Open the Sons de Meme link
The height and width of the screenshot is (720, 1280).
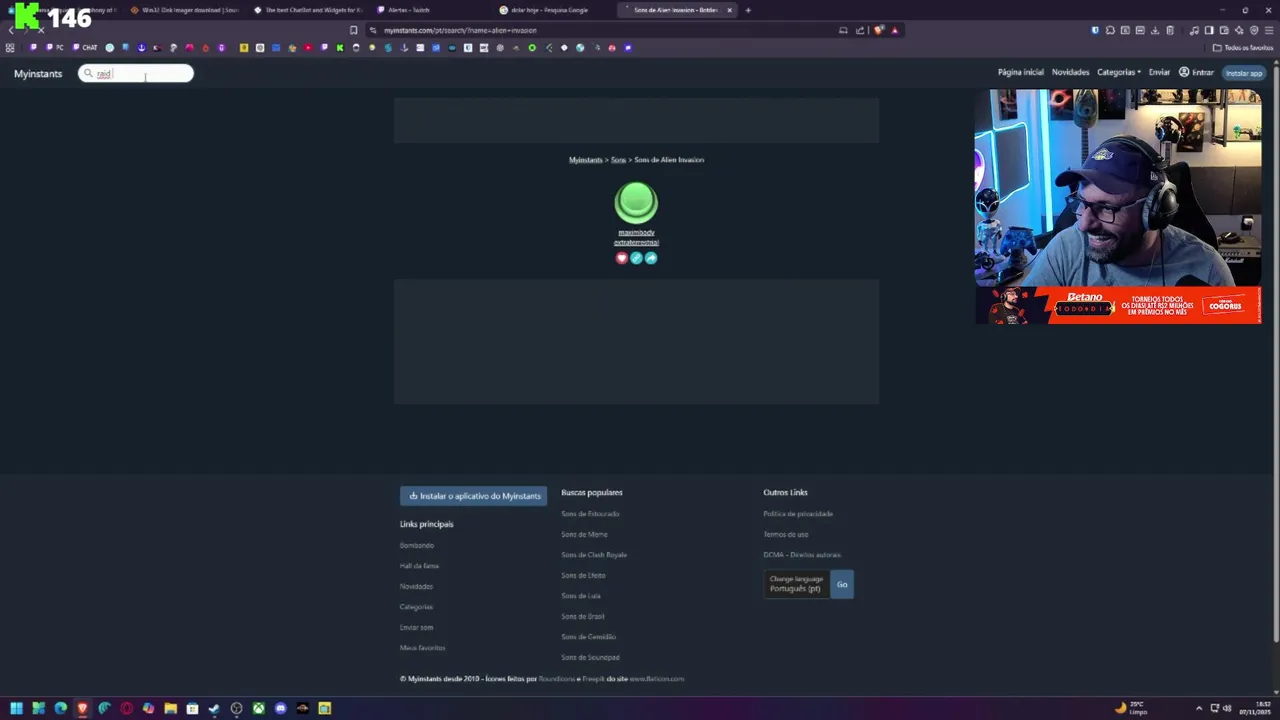pos(584,534)
